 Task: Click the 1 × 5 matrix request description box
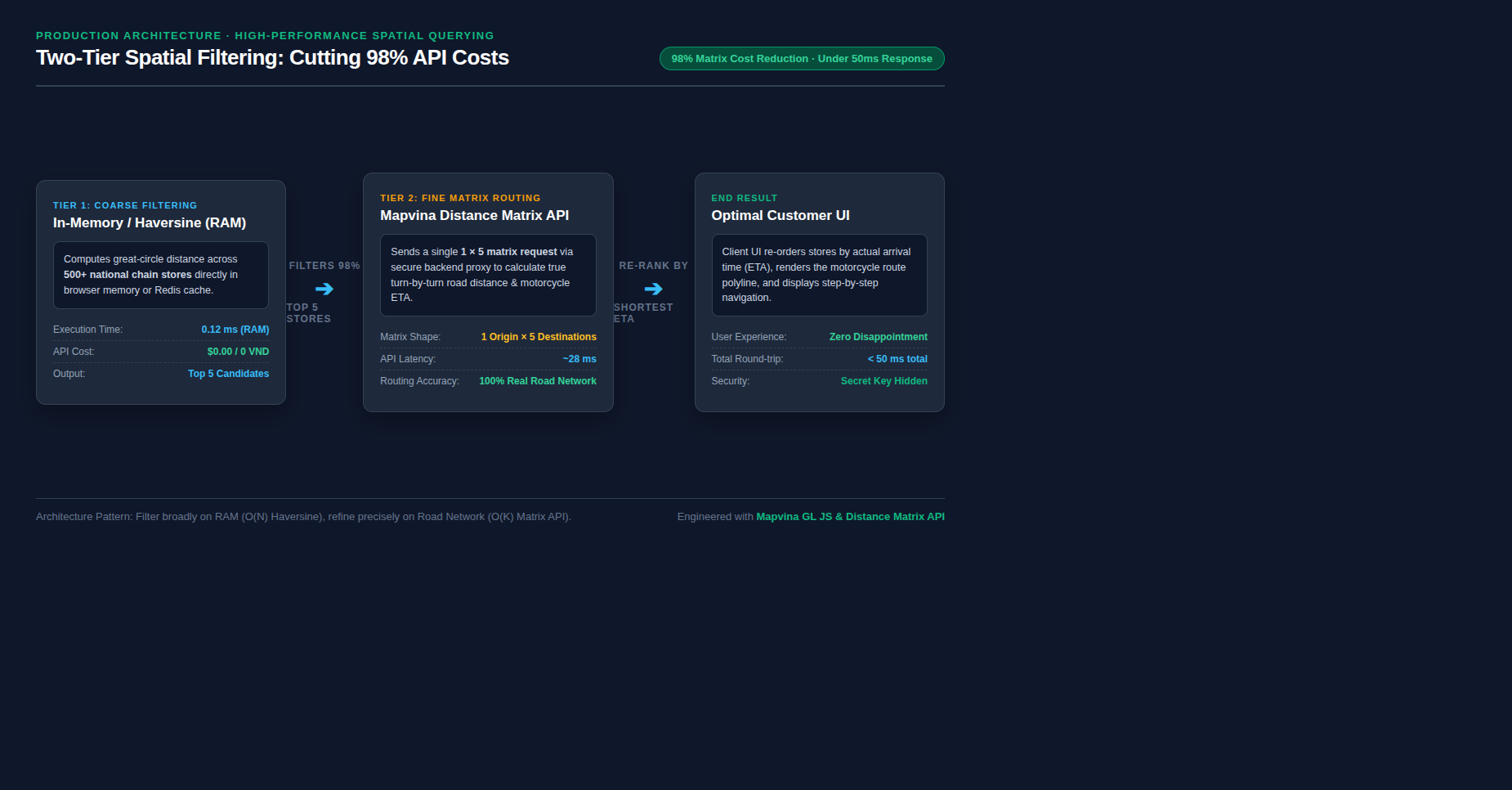pos(488,275)
